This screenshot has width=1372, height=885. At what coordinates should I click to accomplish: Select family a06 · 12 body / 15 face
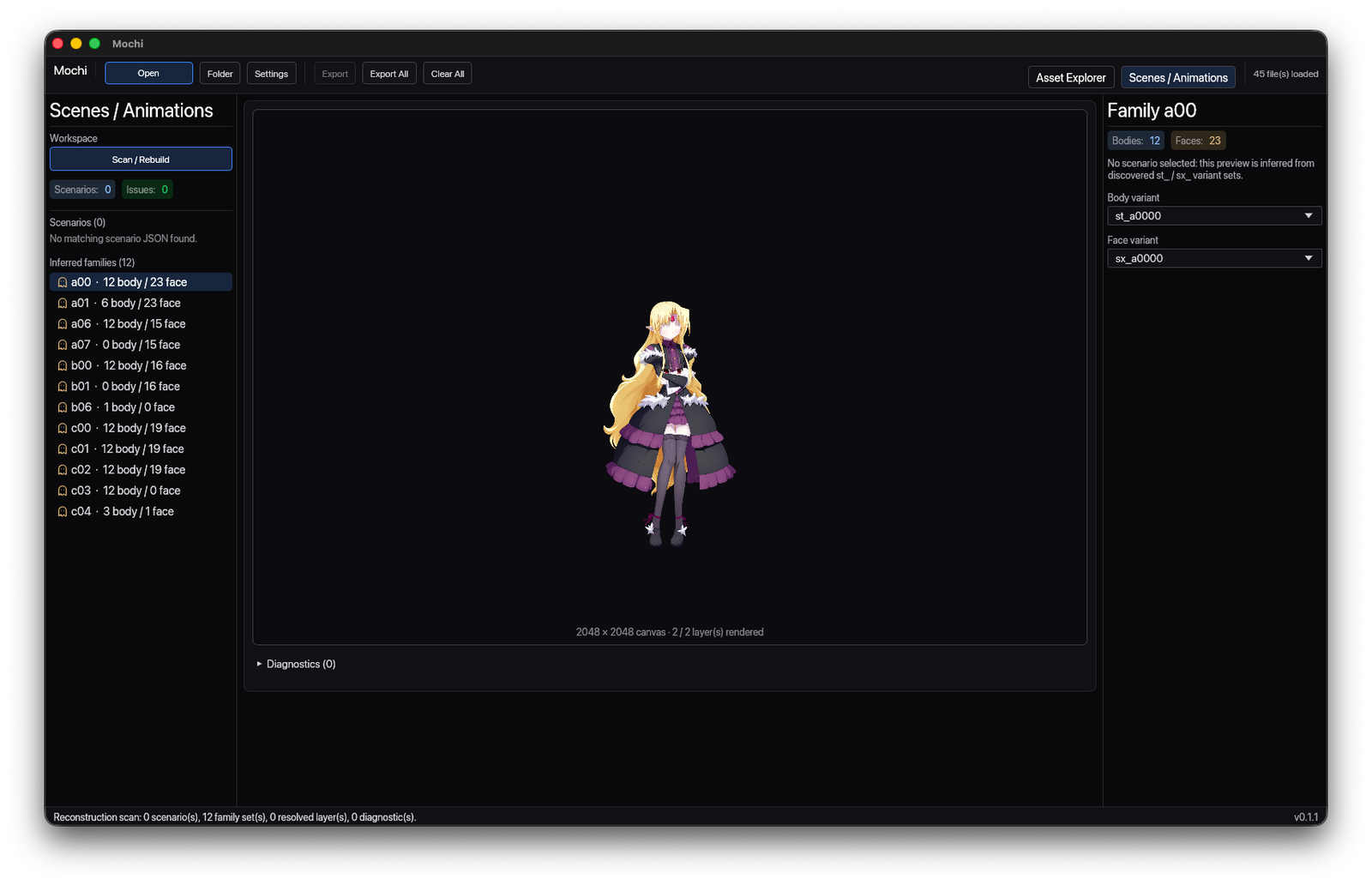coord(141,324)
